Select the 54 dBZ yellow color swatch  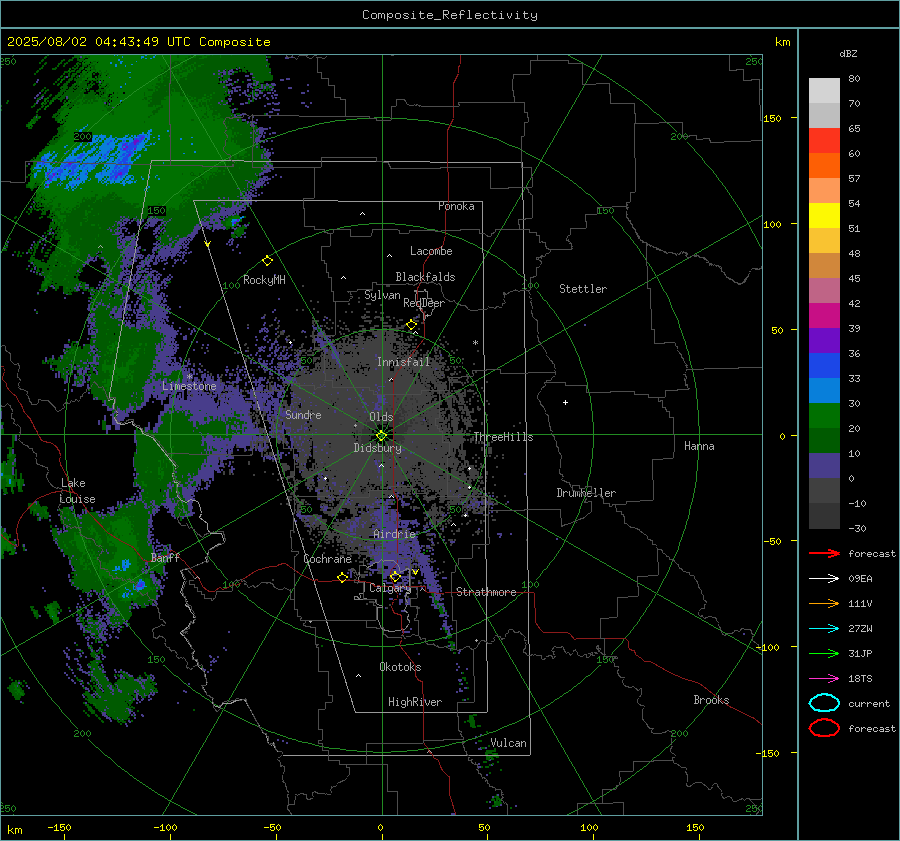click(824, 216)
